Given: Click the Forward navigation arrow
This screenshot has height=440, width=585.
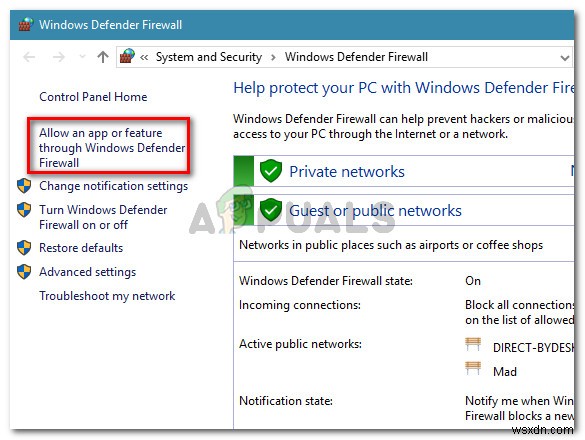Looking at the screenshot, I should tap(59, 57).
